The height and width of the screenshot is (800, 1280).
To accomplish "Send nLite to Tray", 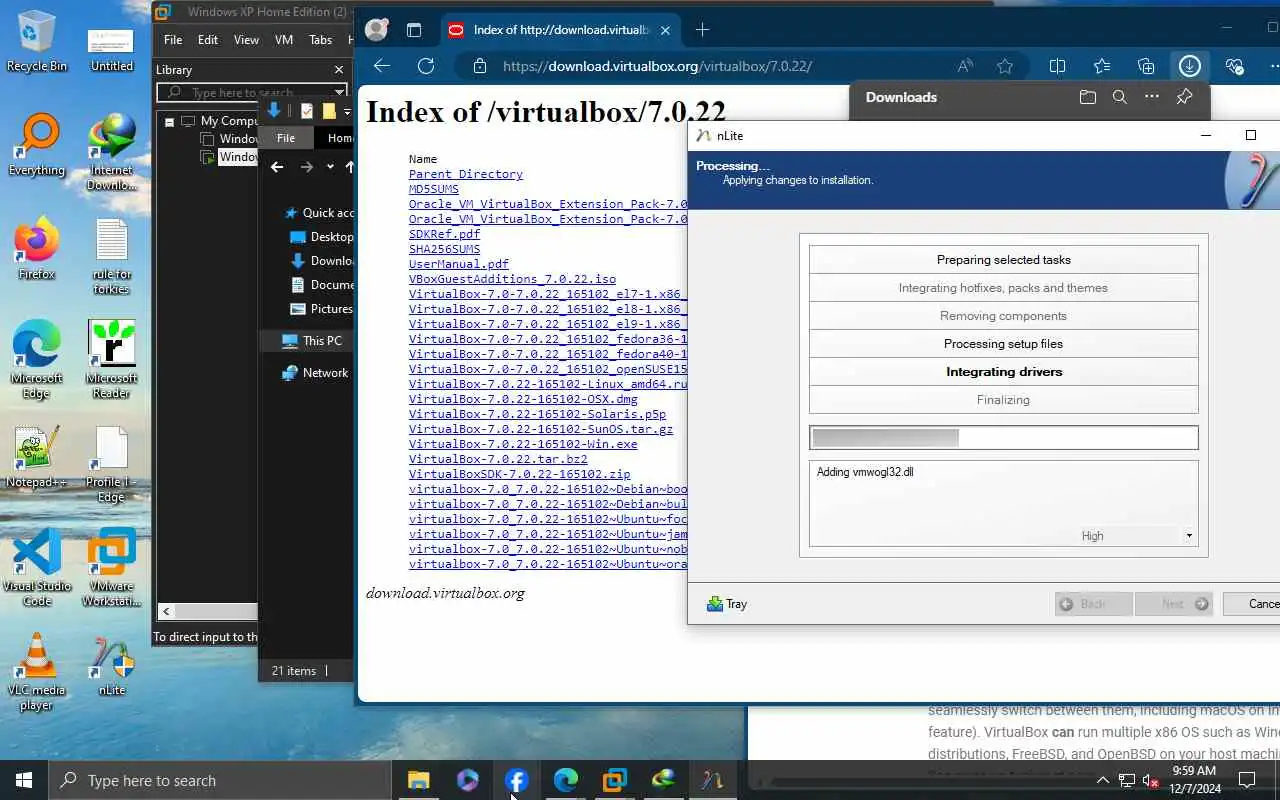I will click(x=727, y=604).
